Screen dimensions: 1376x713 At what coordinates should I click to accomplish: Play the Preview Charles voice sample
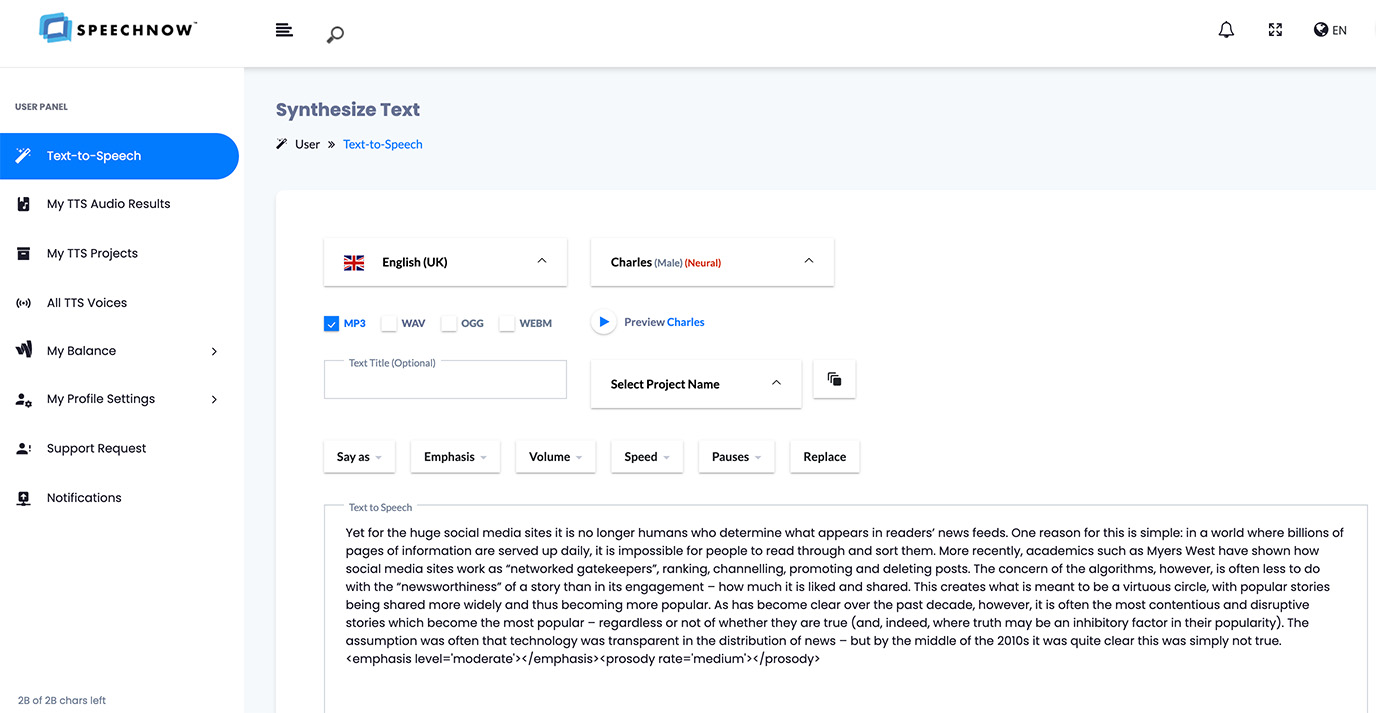tap(603, 322)
